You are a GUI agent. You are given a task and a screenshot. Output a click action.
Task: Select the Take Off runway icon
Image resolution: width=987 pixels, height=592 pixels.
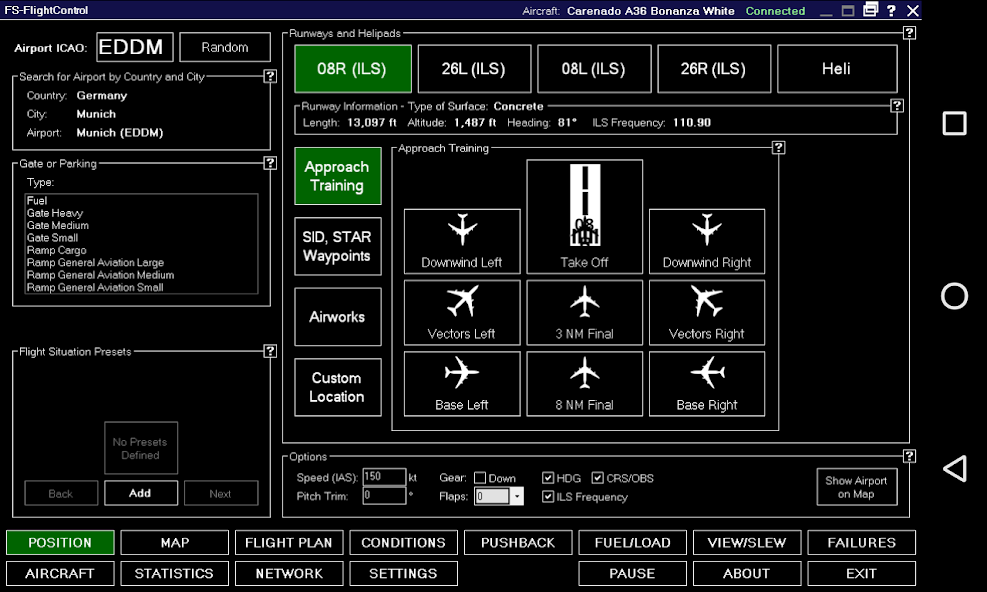click(x=584, y=215)
